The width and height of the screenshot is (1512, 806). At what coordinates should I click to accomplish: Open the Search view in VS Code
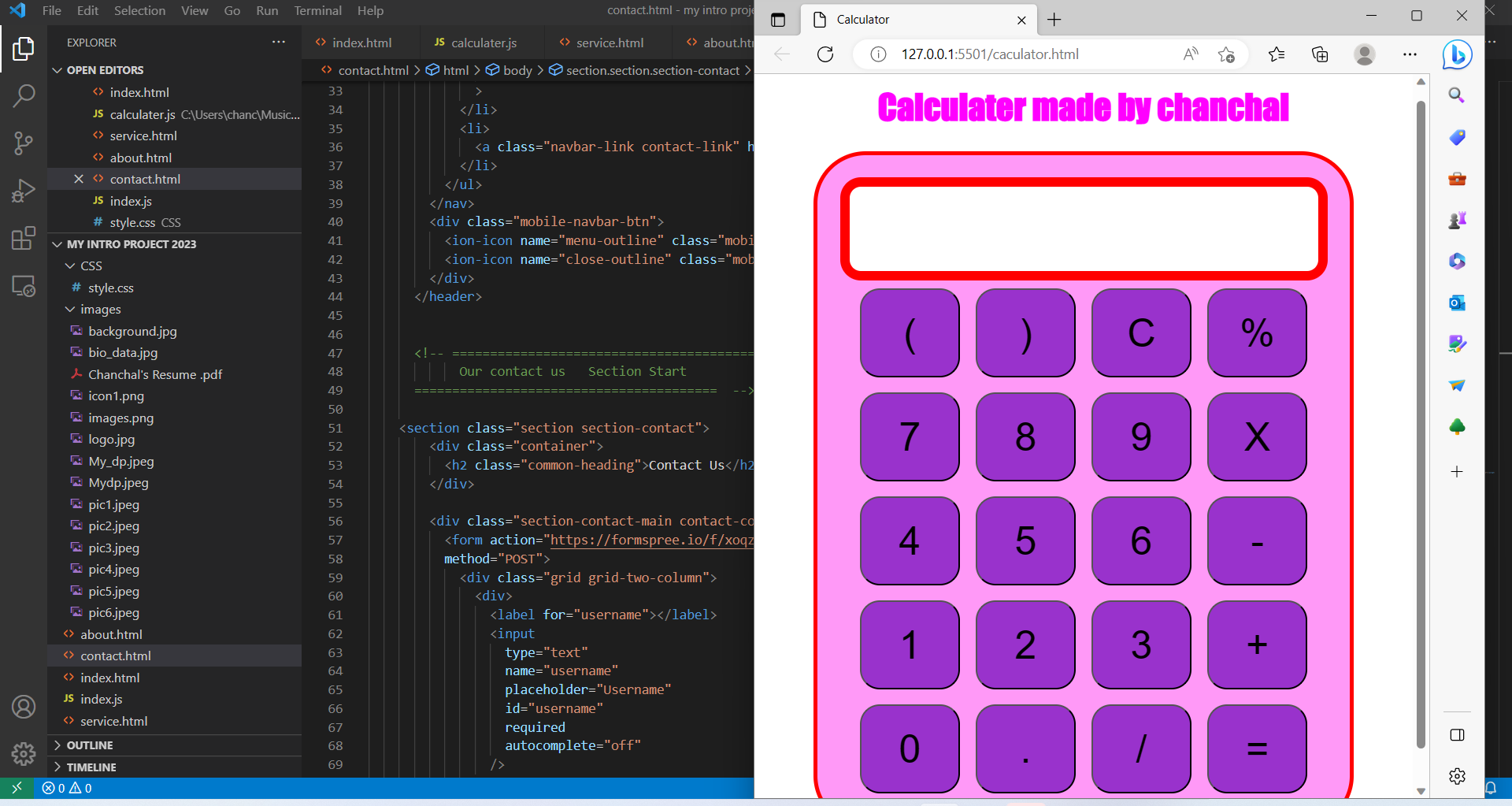(24, 96)
